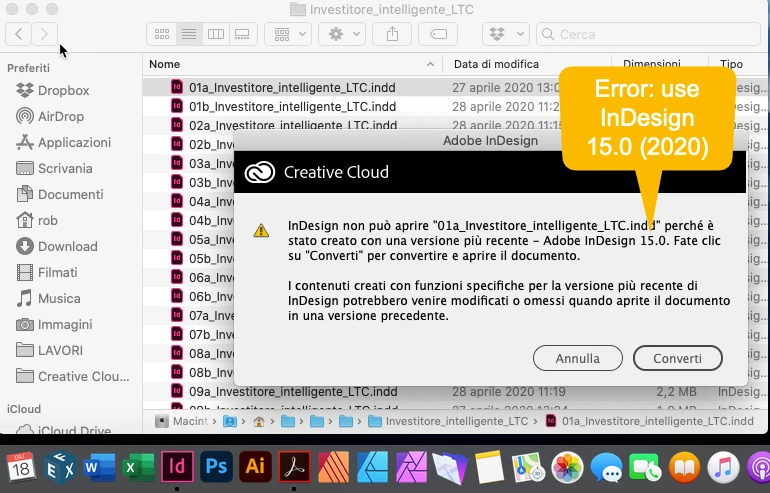Open FaceTime from the Dock
The image size is (770, 493).
[645, 466]
